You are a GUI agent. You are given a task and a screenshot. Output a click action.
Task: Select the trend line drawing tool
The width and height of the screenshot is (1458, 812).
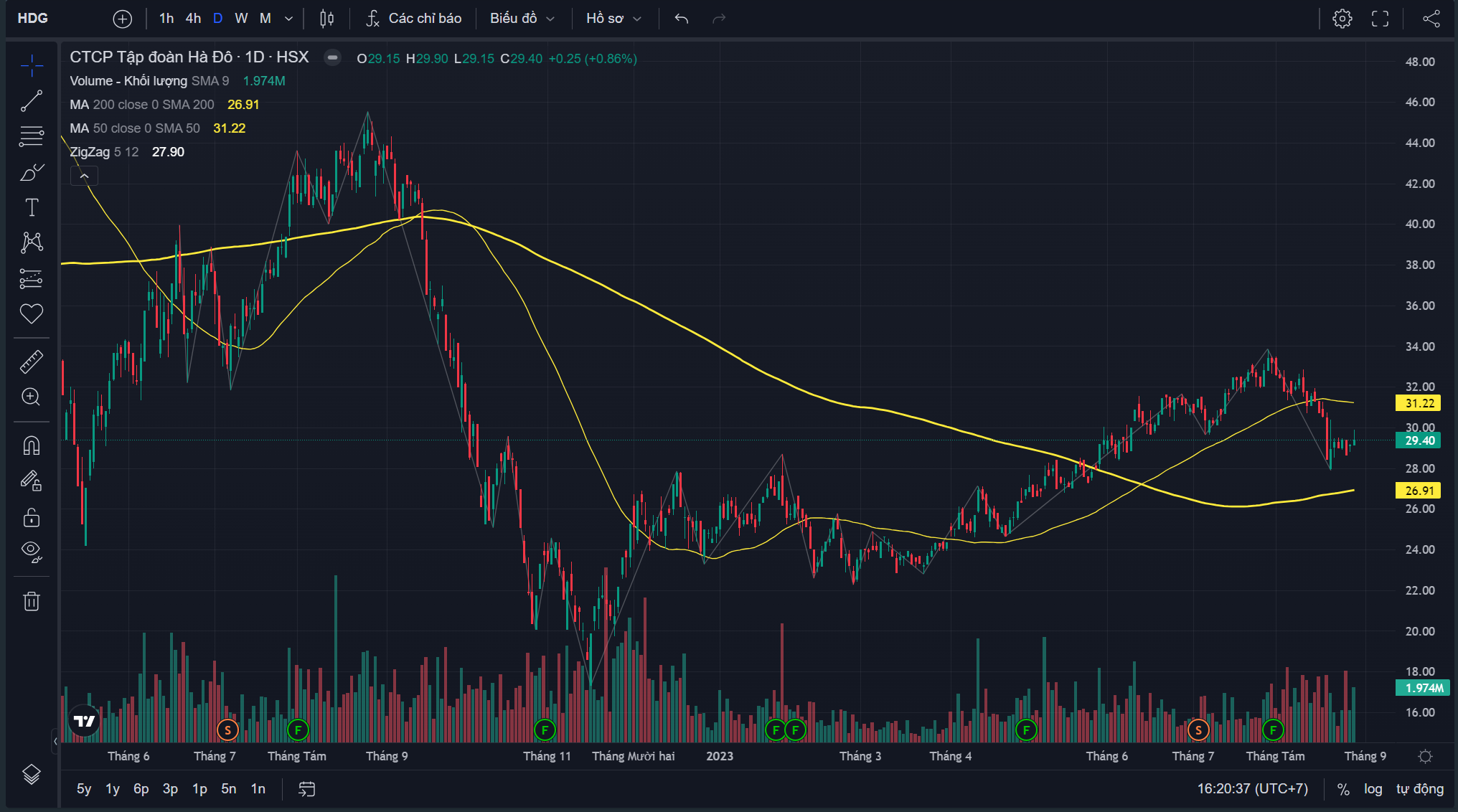click(x=31, y=101)
